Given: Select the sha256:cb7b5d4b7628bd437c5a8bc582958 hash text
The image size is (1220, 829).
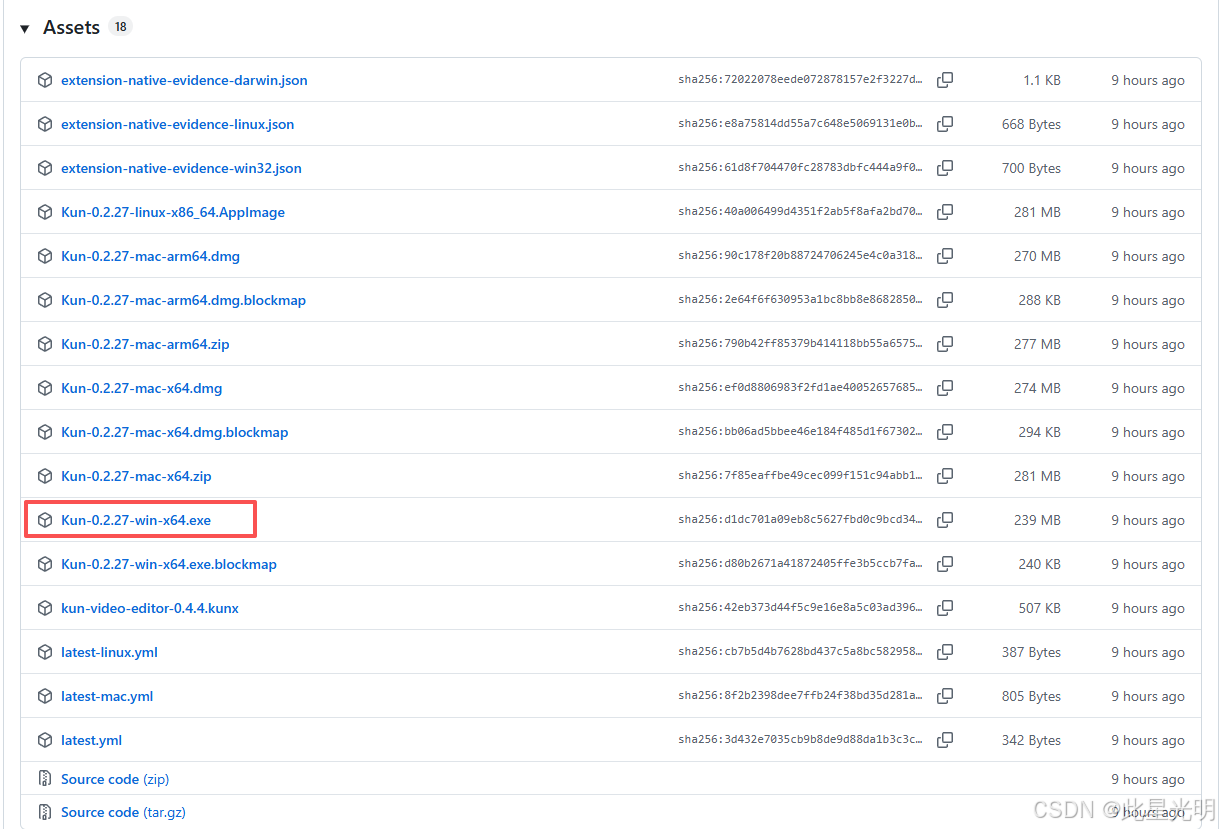Looking at the screenshot, I should tap(801, 652).
